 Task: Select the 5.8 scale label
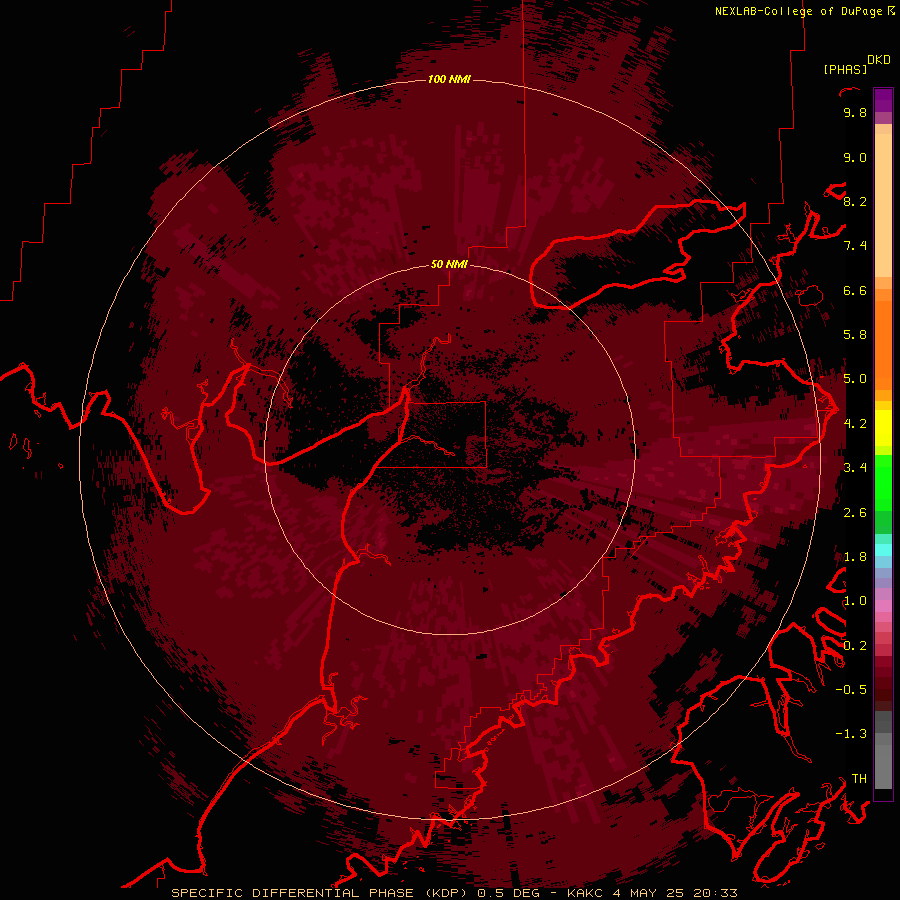tap(855, 335)
